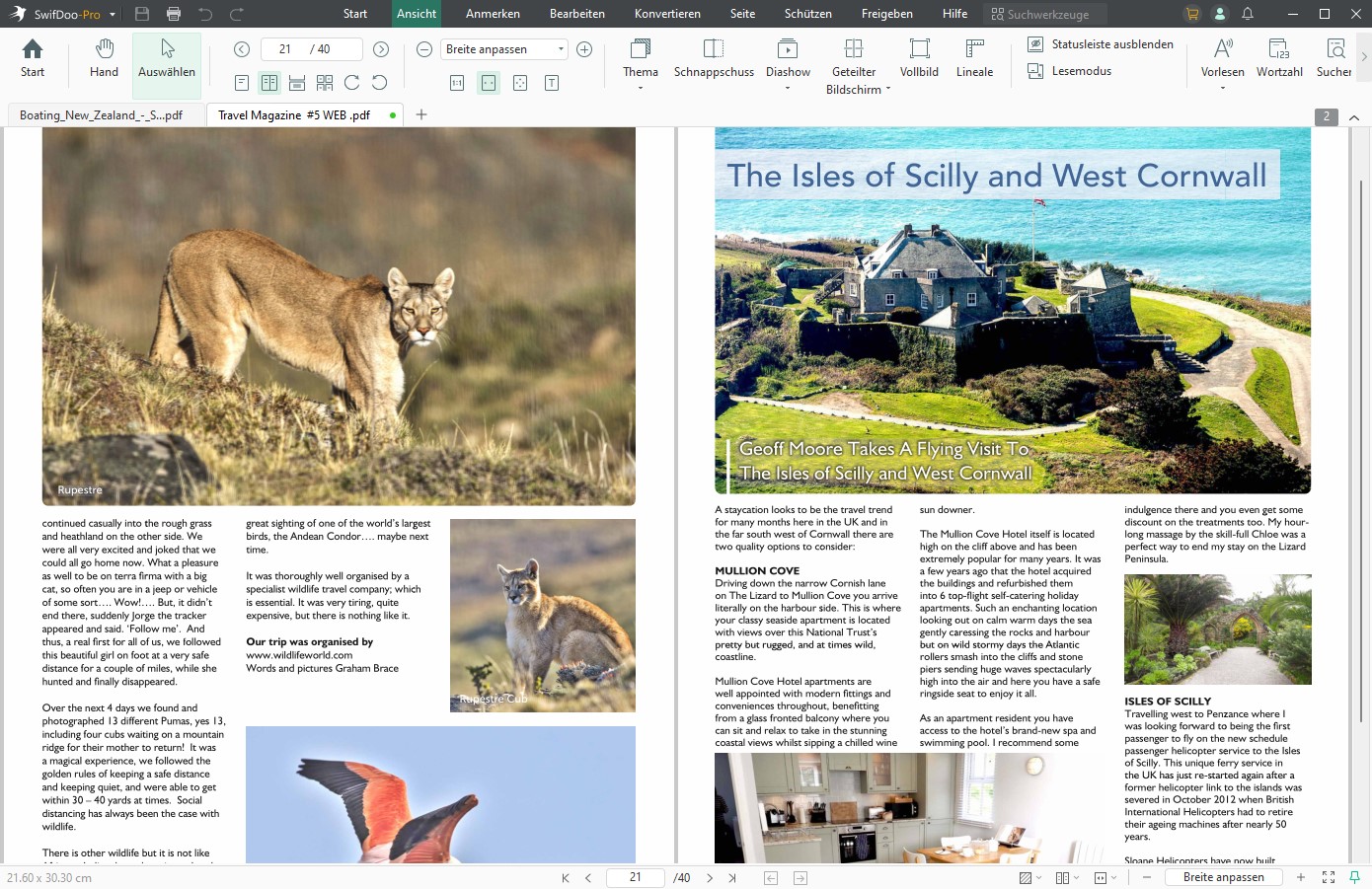Enable Lesemodus reading mode
1372x889 pixels.
[x=1069, y=71]
